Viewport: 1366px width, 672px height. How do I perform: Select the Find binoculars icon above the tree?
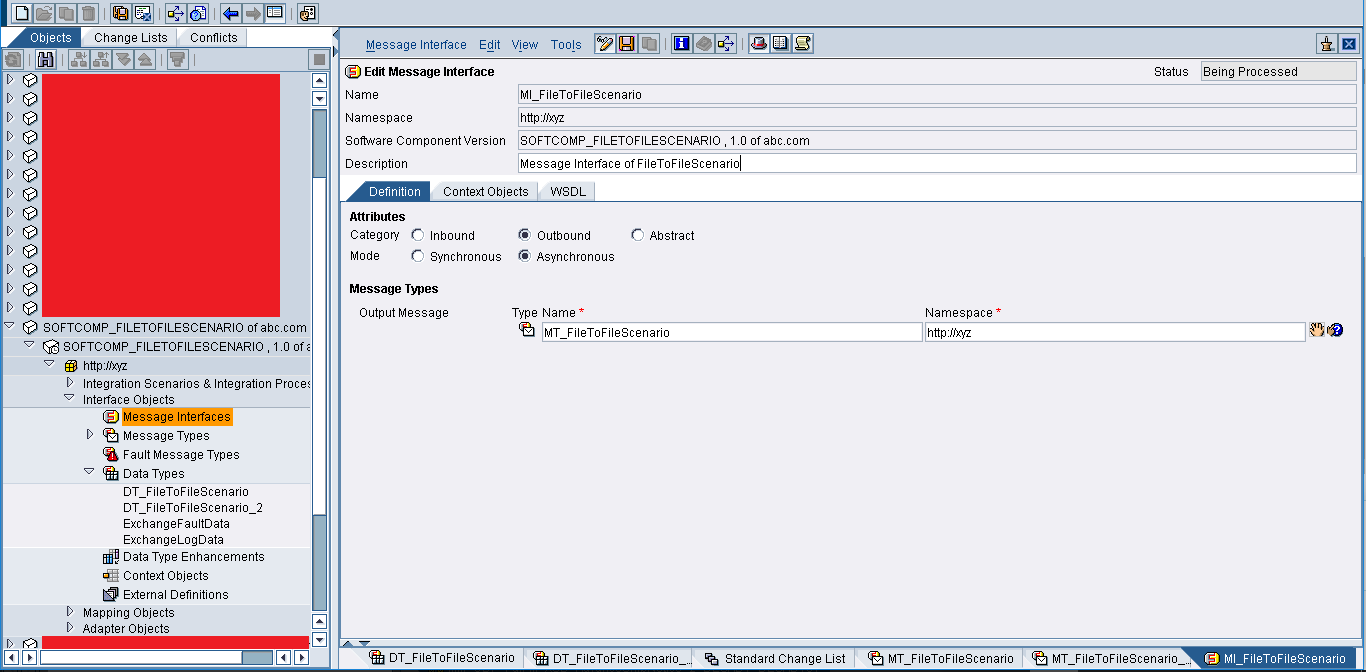[45, 60]
